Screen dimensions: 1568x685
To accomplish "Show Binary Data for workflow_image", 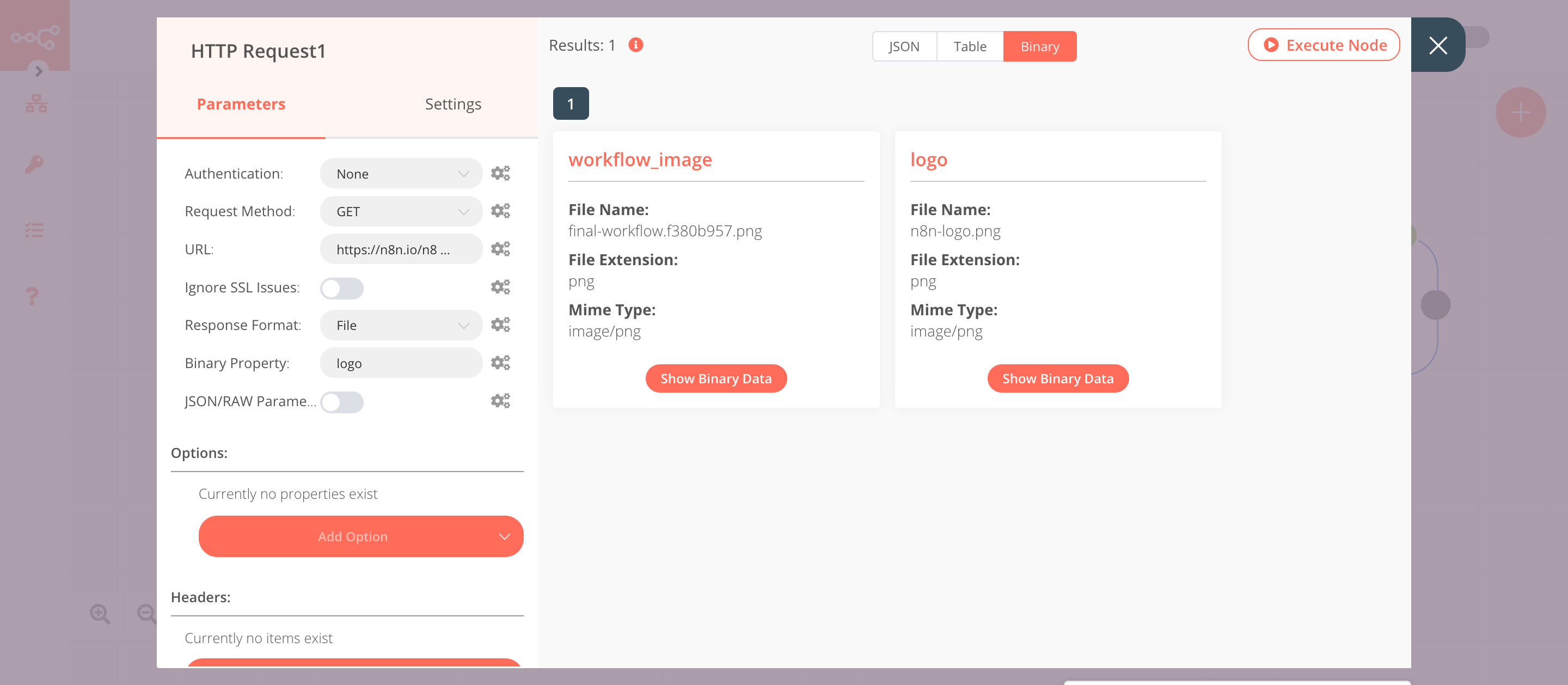I will (x=716, y=378).
